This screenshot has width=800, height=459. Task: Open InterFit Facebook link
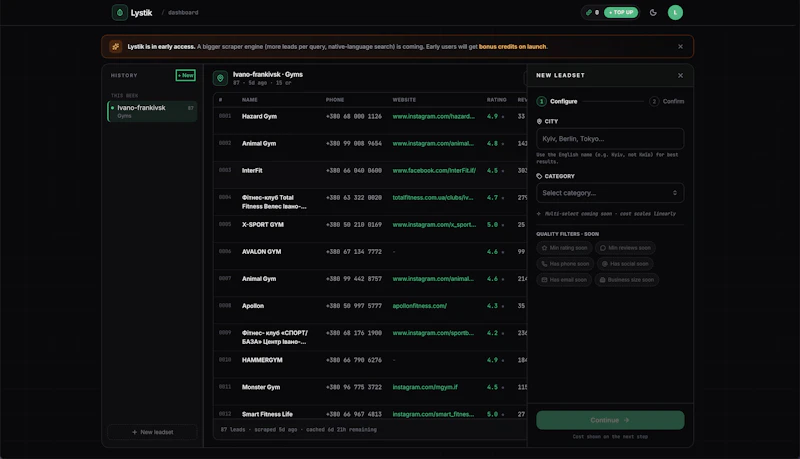tap(434, 170)
